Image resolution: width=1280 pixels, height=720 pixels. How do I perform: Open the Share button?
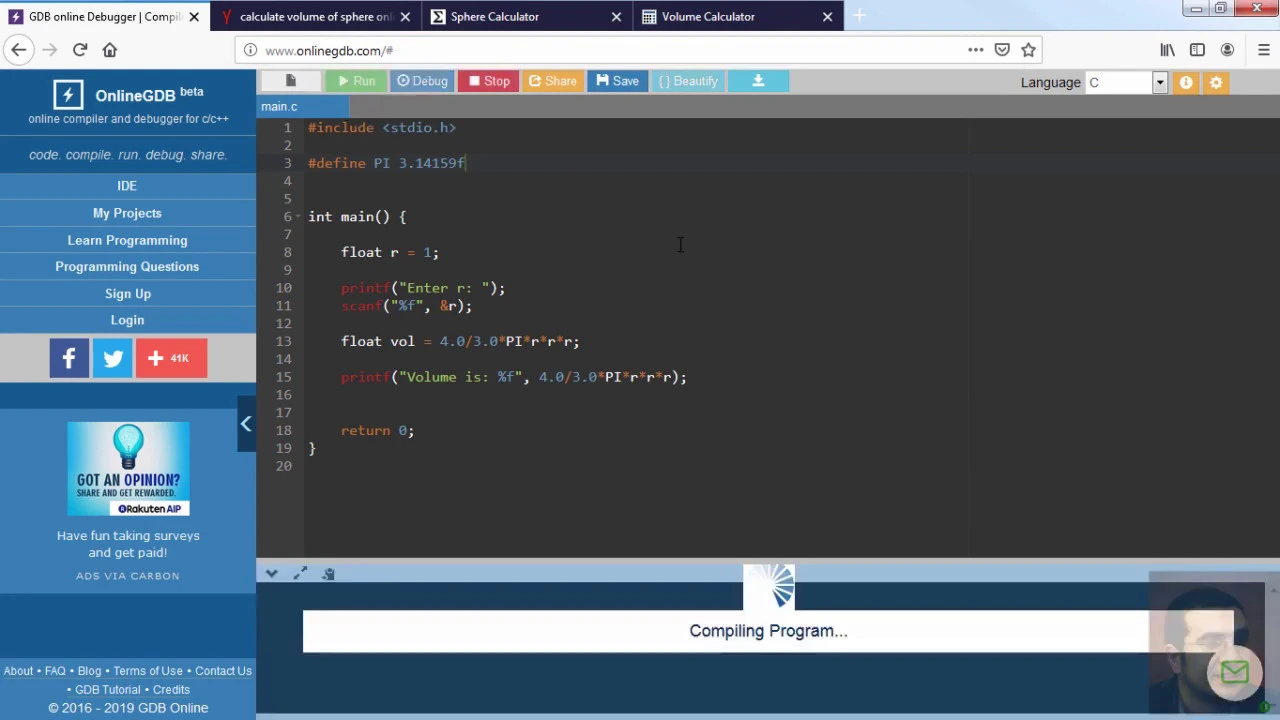tap(552, 81)
